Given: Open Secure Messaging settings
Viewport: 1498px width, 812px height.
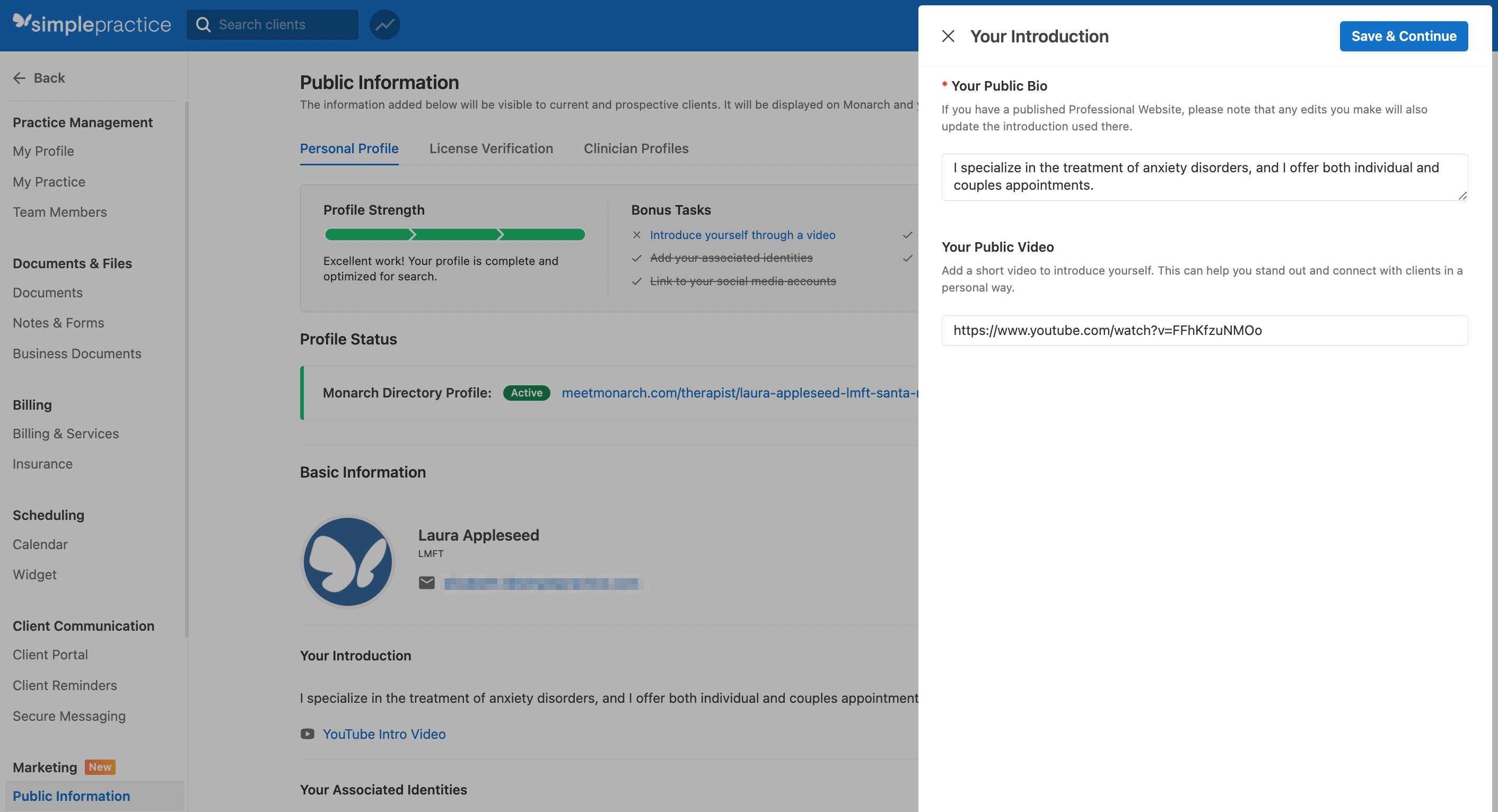Looking at the screenshot, I should (69, 716).
